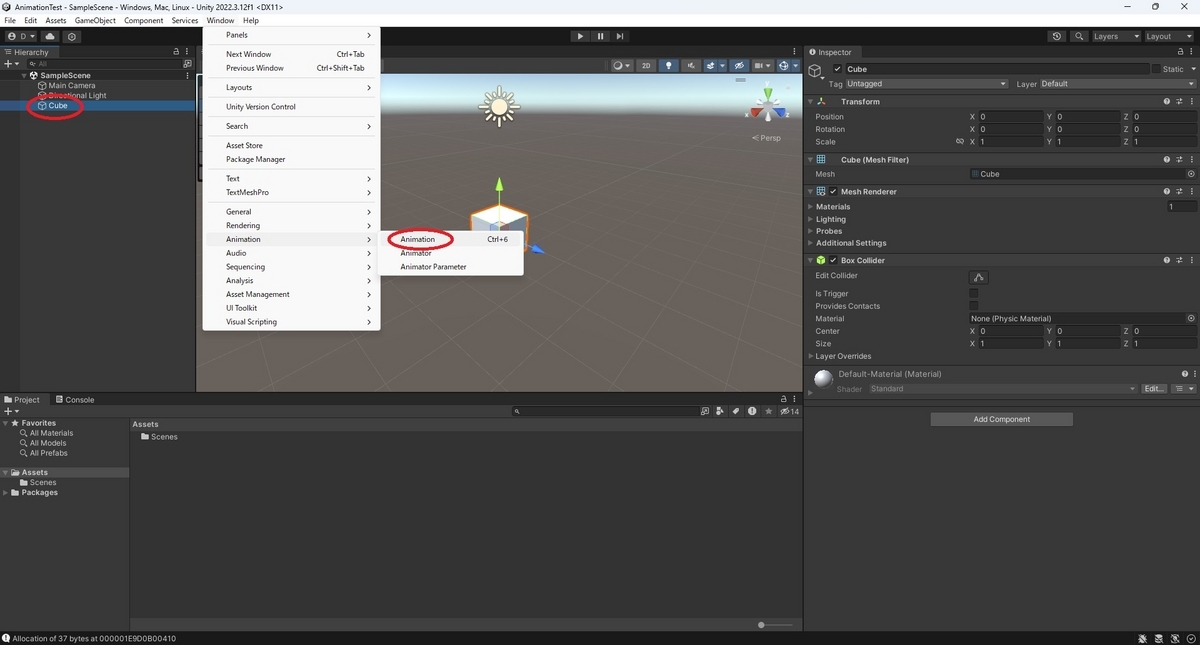Viewport: 1200px width, 645px height.
Task: Pause the game with the pause button
Action: [x=600, y=36]
